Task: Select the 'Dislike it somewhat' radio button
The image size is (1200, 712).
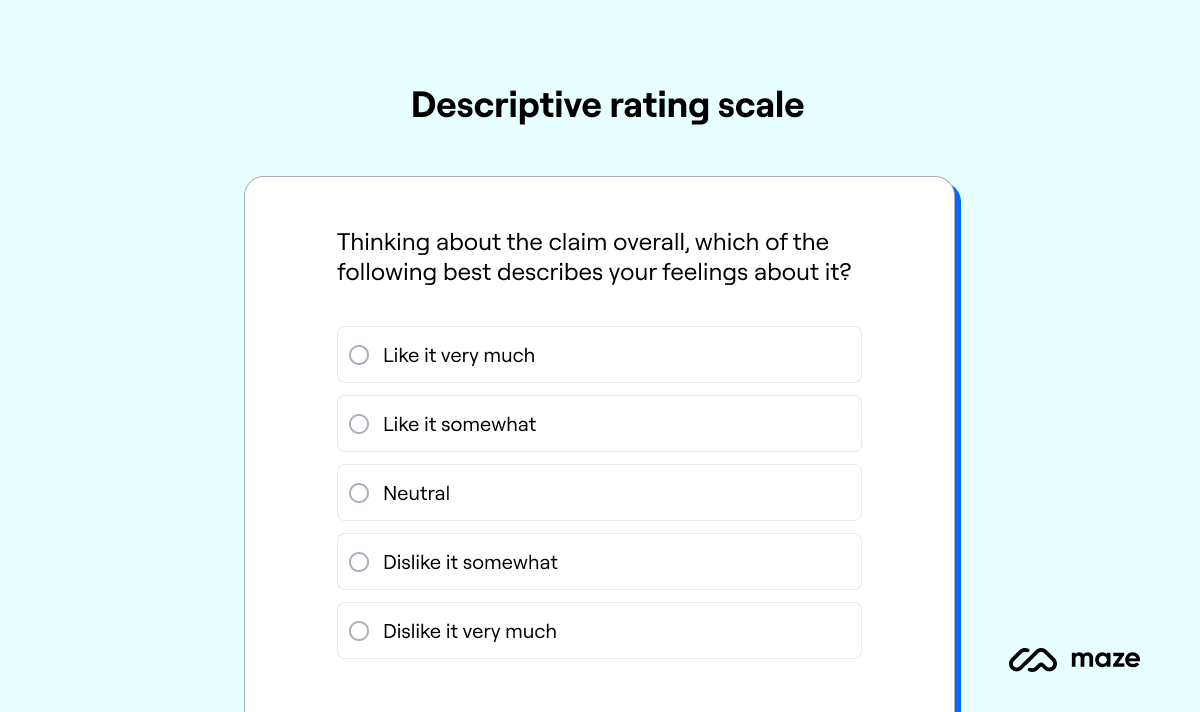Action: coord(358,561)
